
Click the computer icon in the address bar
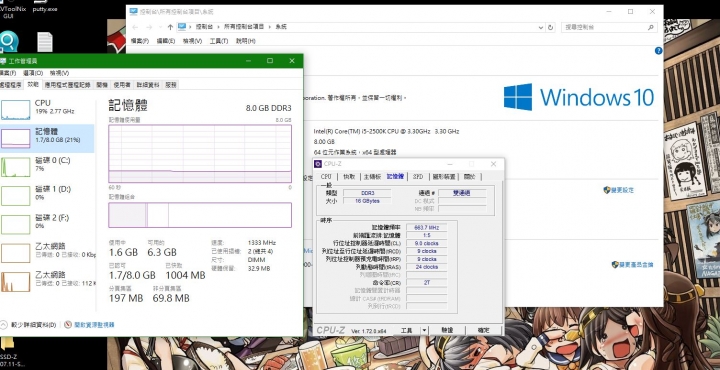(182, 27)
